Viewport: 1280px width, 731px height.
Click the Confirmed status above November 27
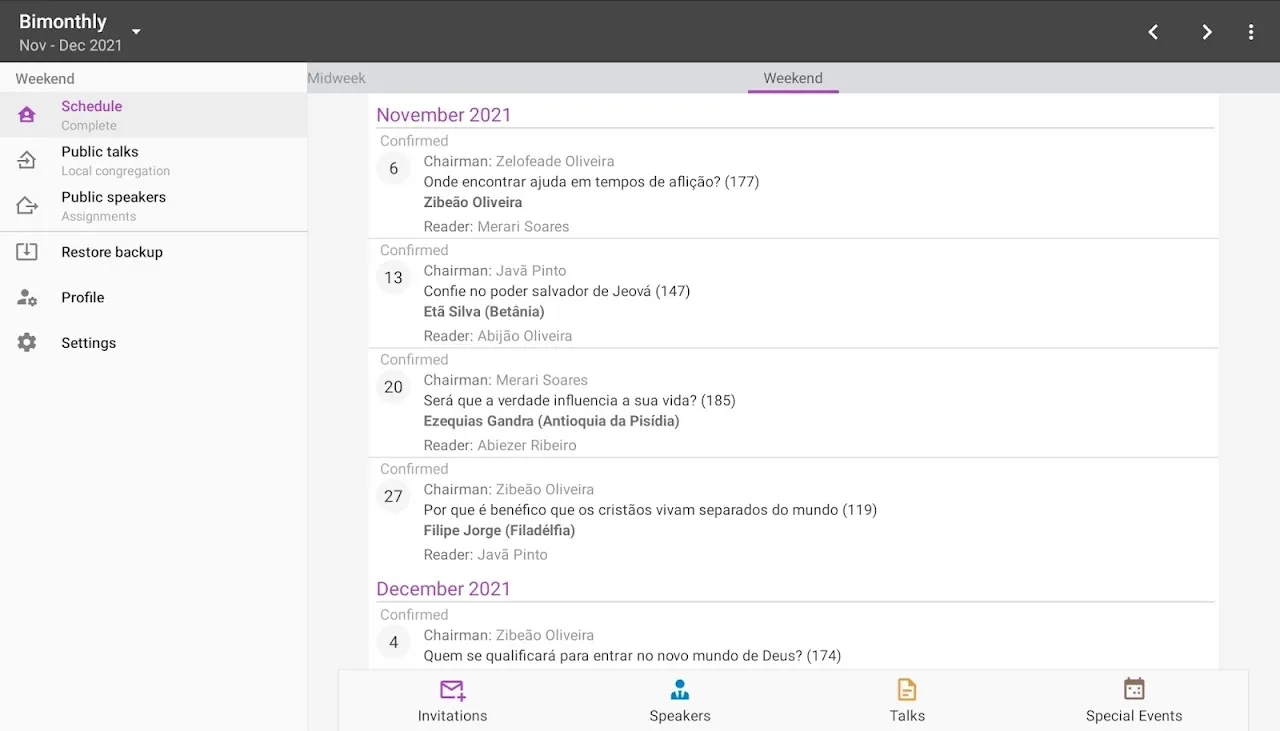pyautogui.click(x=414, y=469)
